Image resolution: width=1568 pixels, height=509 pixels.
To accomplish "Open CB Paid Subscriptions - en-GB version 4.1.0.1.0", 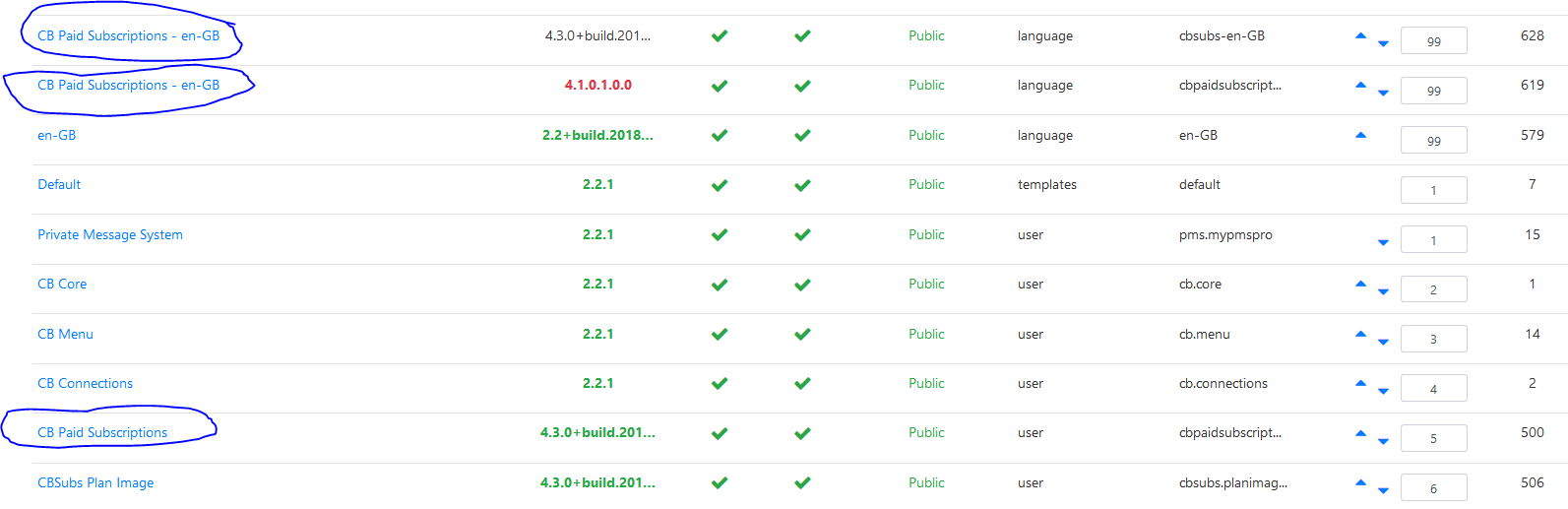I will pyautogui.click(x=129, y=85).
